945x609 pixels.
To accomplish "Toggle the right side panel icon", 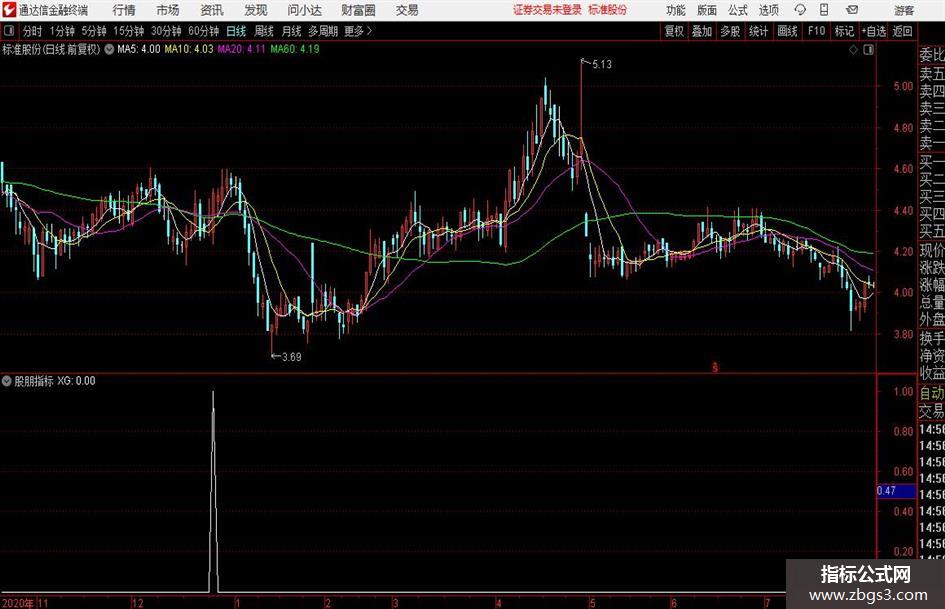I will (x=868, y=50).
